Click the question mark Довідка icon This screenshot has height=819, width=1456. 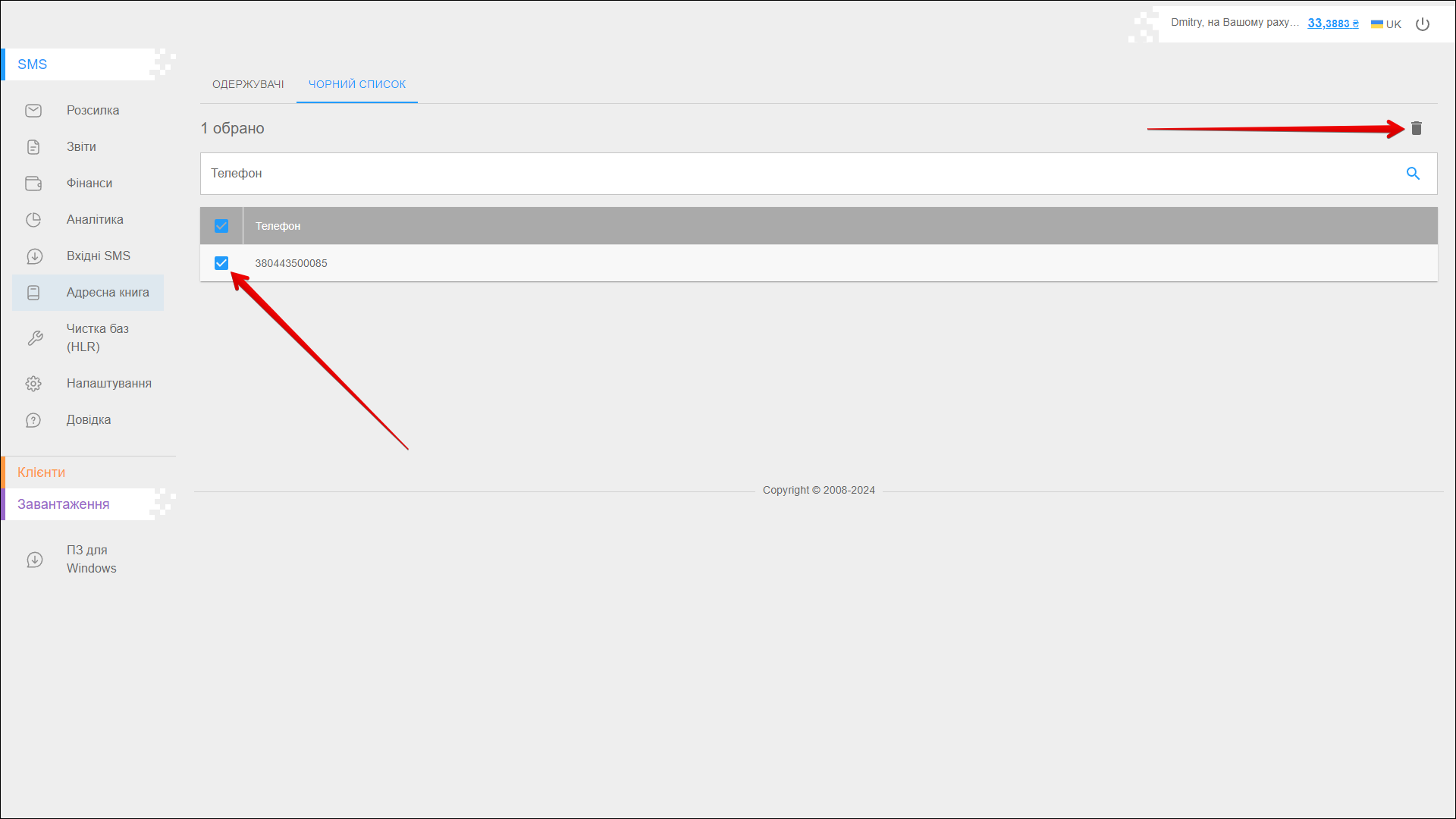pyautogui.click(x=33, y=420)
